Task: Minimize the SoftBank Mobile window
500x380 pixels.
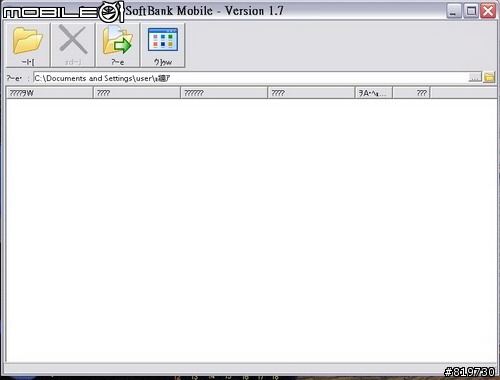Action: click(453, 11)
